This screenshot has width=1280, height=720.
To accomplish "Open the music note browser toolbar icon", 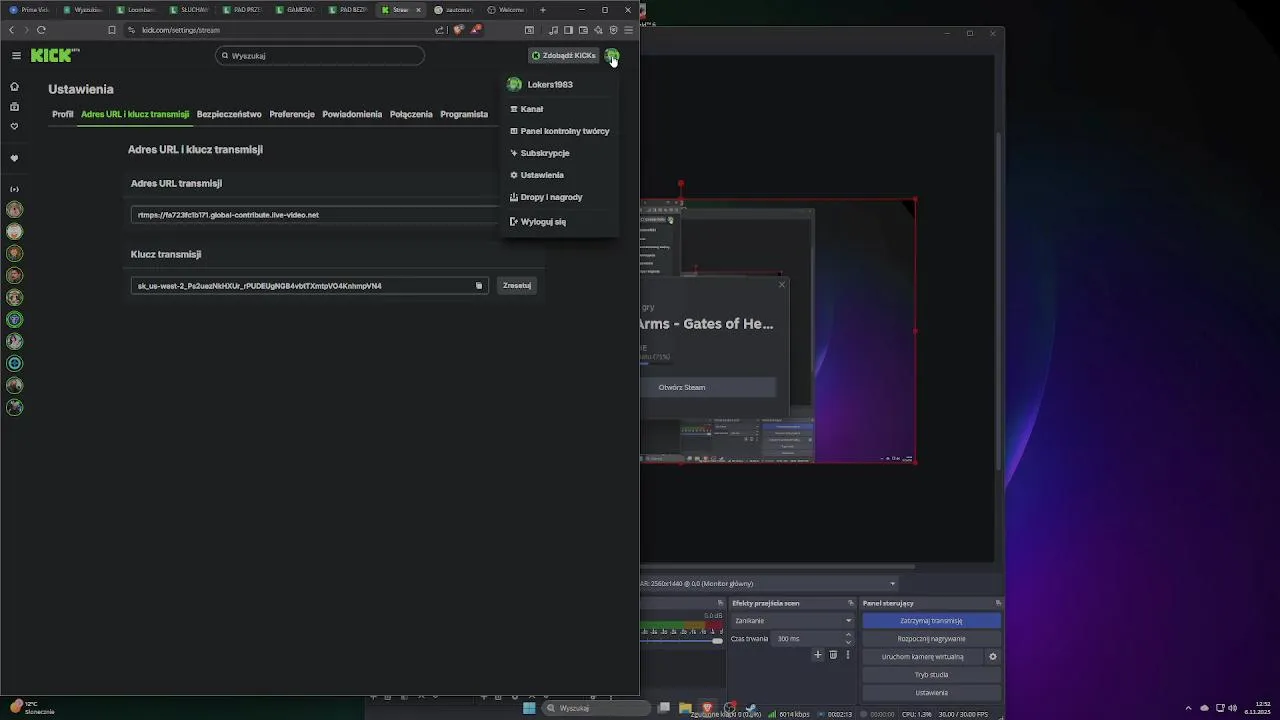I will pos(553,30).
